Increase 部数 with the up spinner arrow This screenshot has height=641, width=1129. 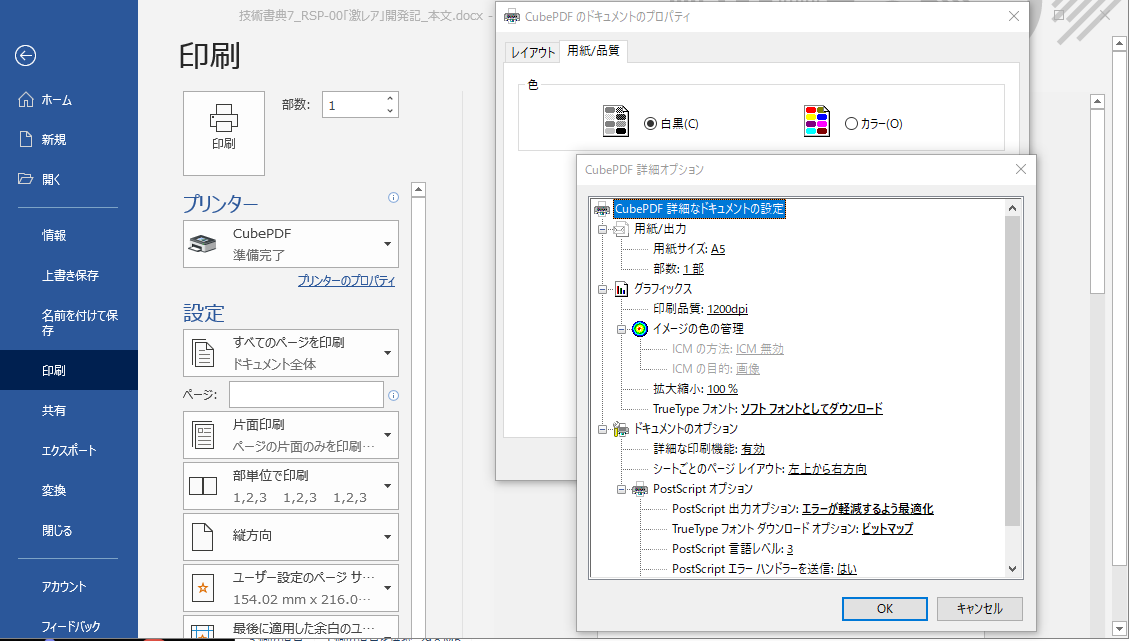pyautogui.click(x=390, y=99)
